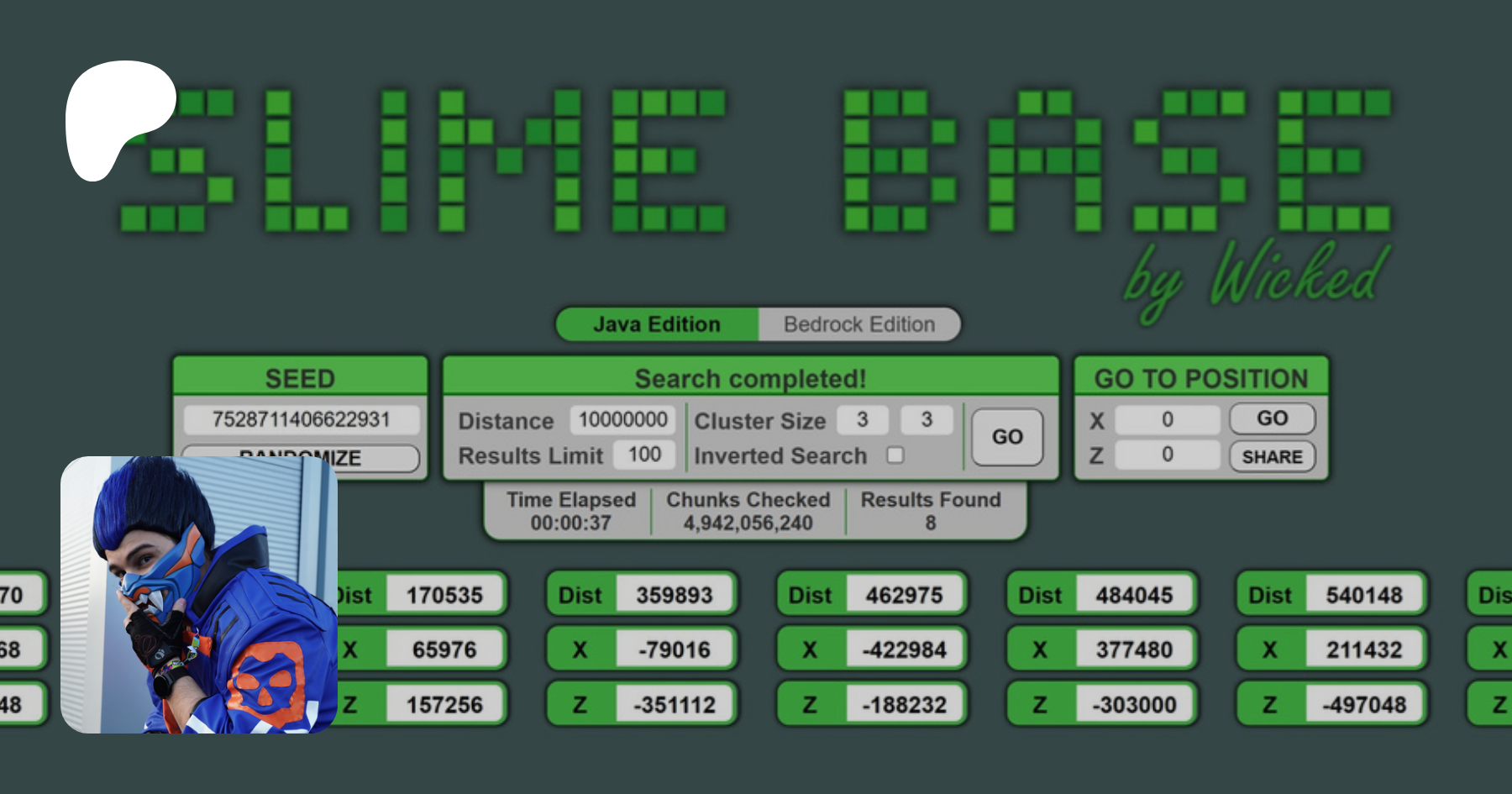The width and height of the screenshot is (1512, 794).
Task: Click the X coordinate position field
Action: coord(1167,419)
